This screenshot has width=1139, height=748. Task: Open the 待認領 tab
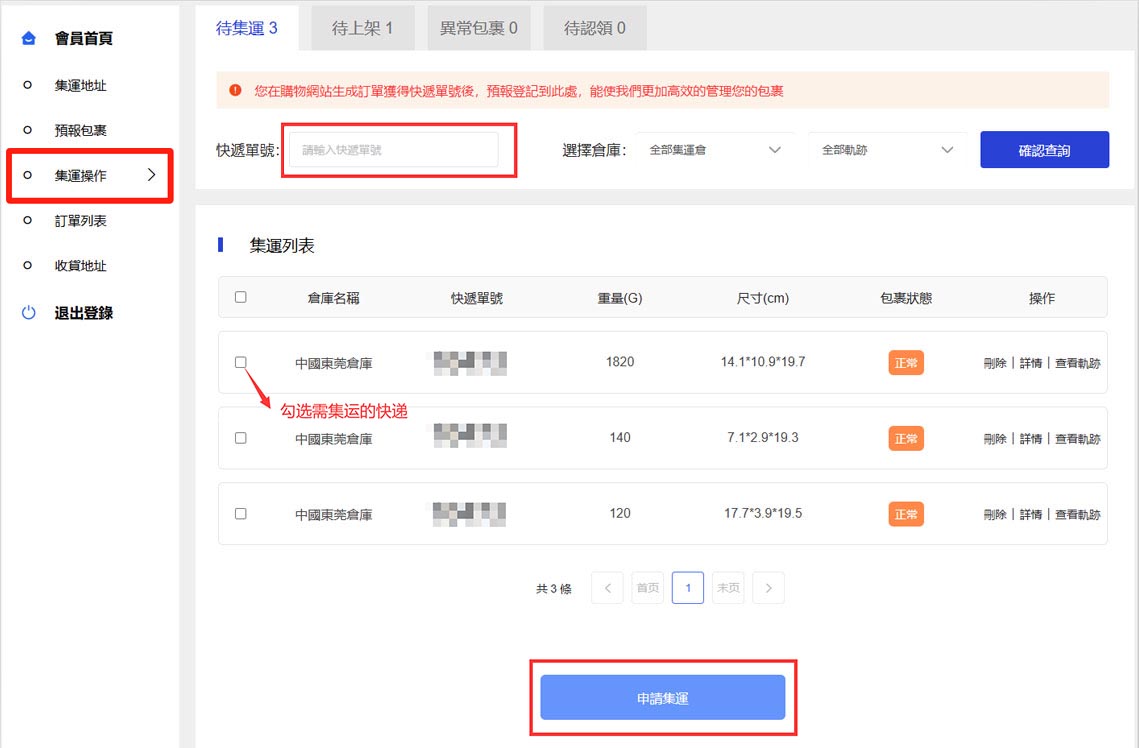[x=594, y=28]
